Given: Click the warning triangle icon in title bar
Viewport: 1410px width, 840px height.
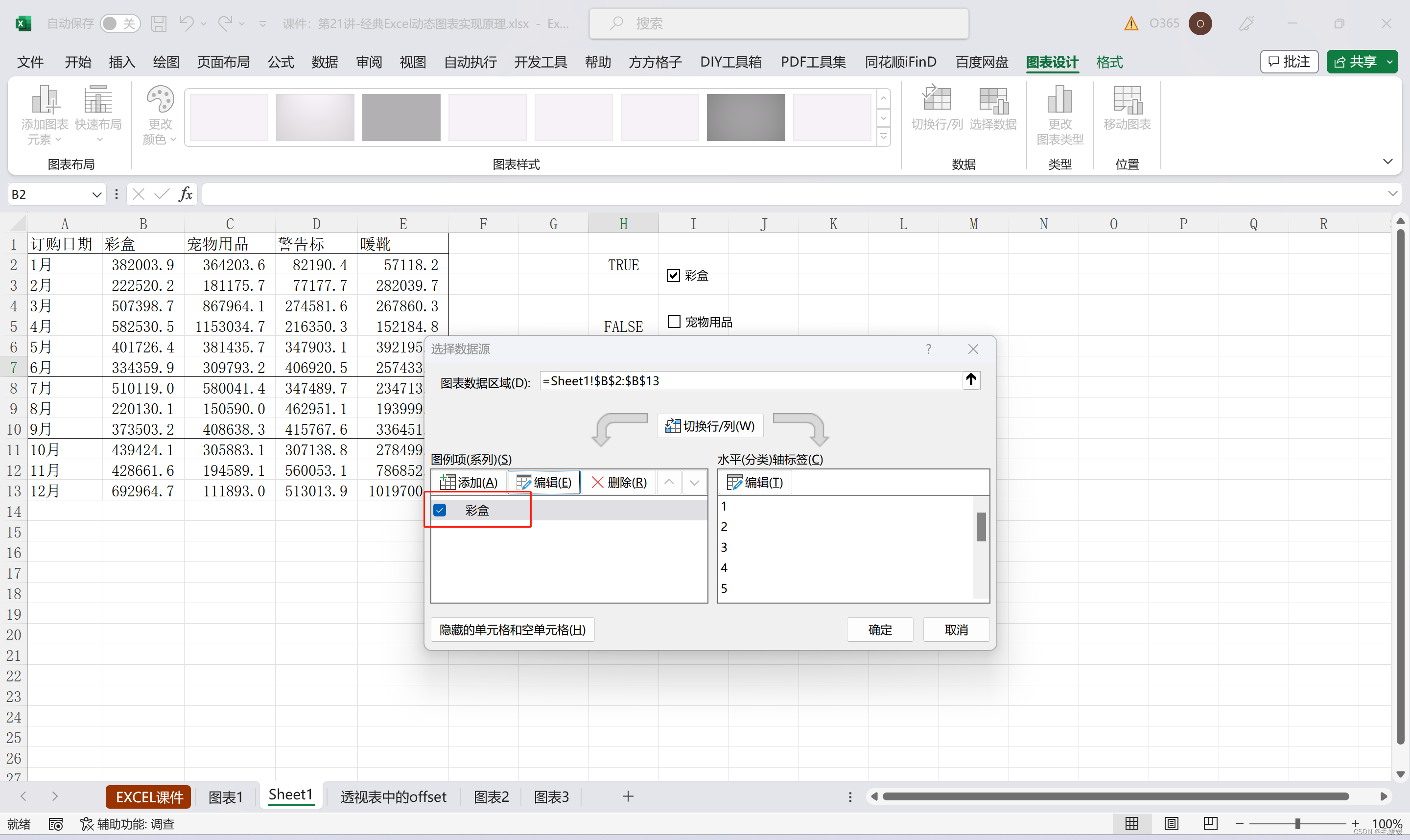Looking at the screenshot, I should pos(1131,23).
